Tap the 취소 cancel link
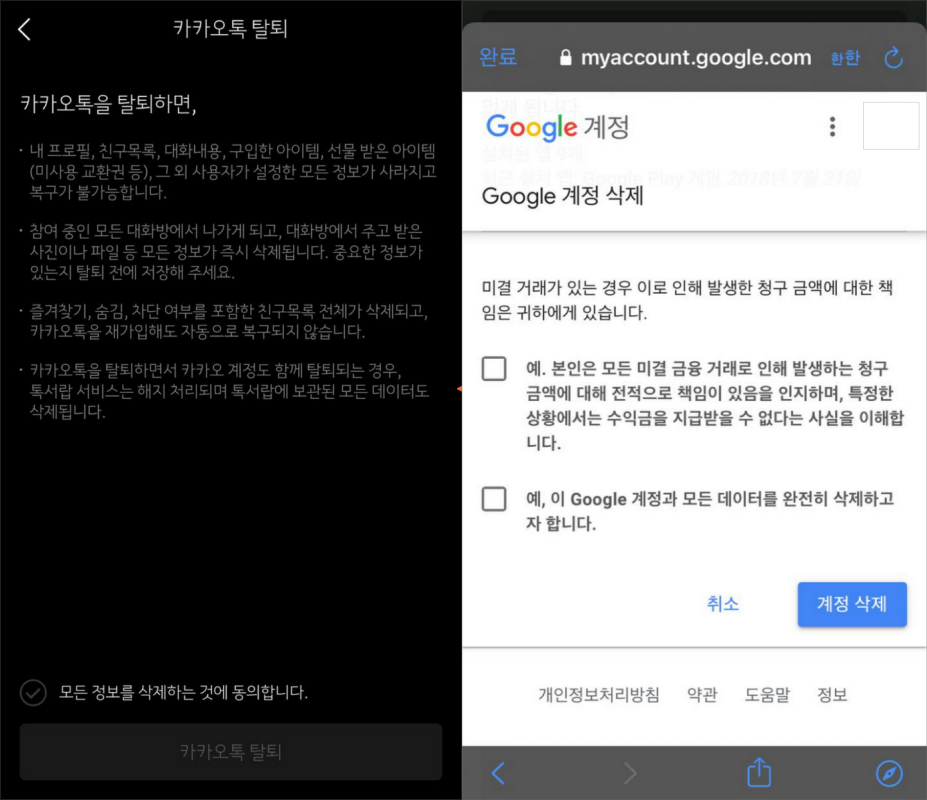The image size is (927, 800). (x=723, y=604)
